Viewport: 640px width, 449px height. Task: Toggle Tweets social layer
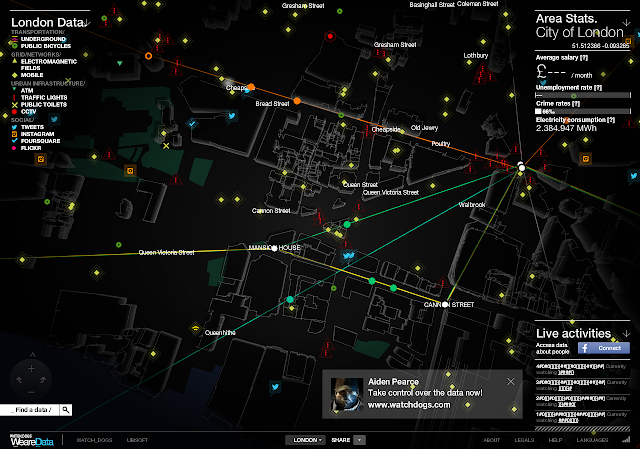28,127
